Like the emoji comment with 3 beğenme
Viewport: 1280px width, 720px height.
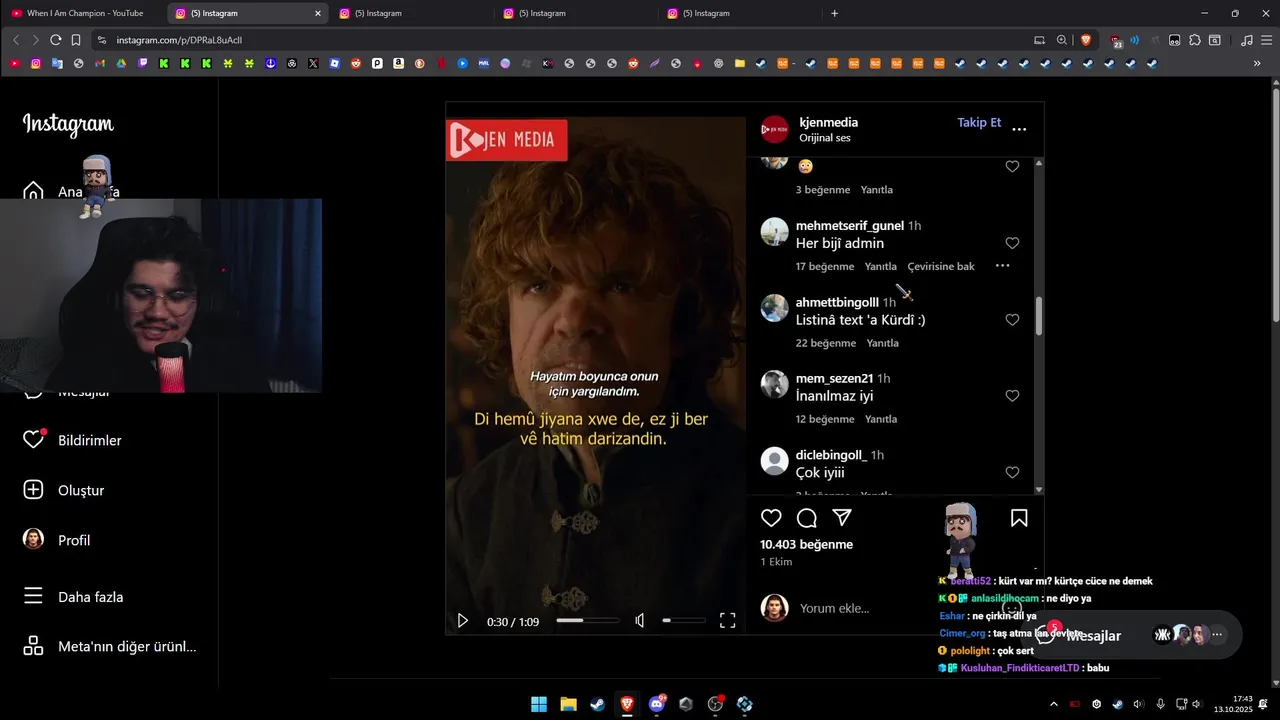1012,167
